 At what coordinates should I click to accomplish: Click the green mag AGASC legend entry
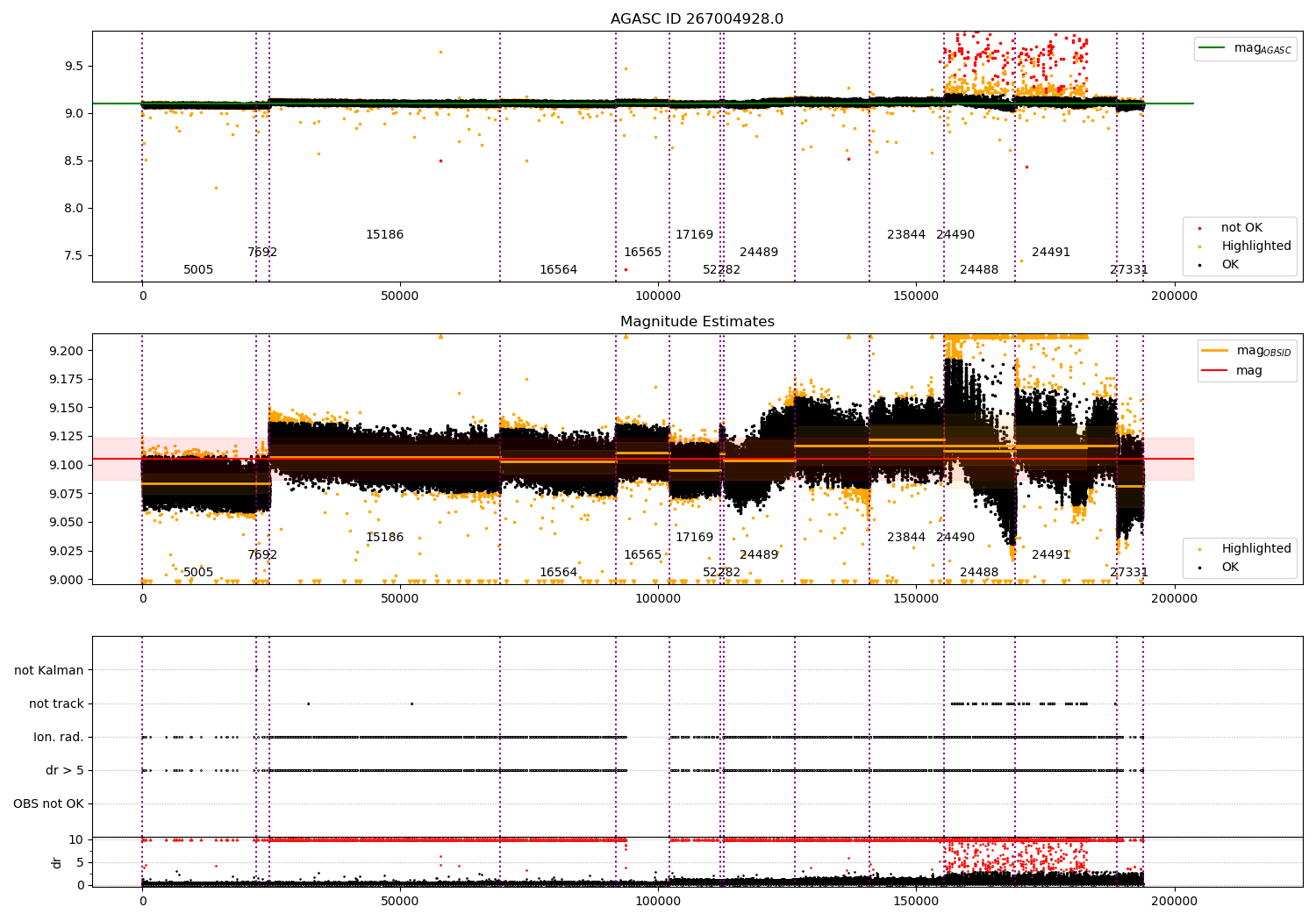coord(1245,48)
